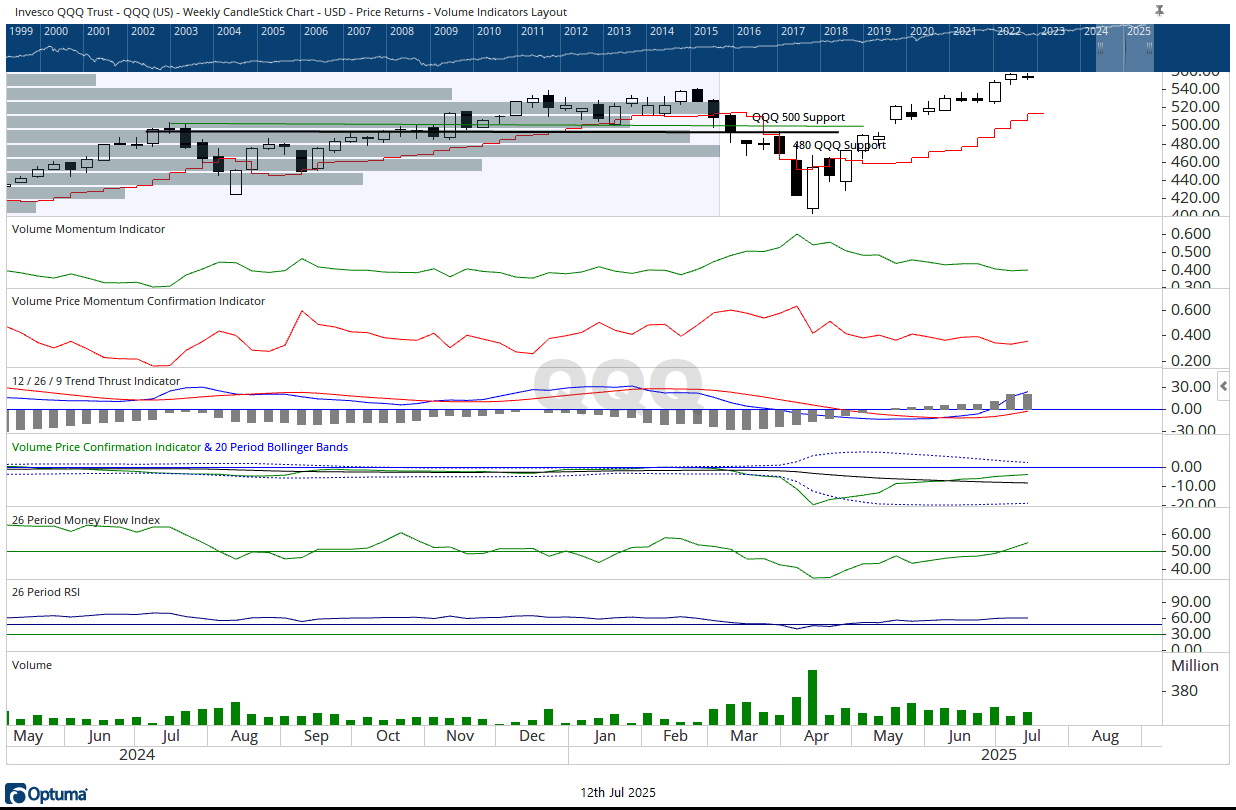Image resolution: width=1236 pixels, height=810 pixels.
Task: Click the 460.00 price axis value
Action: [x=1196, y=161]
